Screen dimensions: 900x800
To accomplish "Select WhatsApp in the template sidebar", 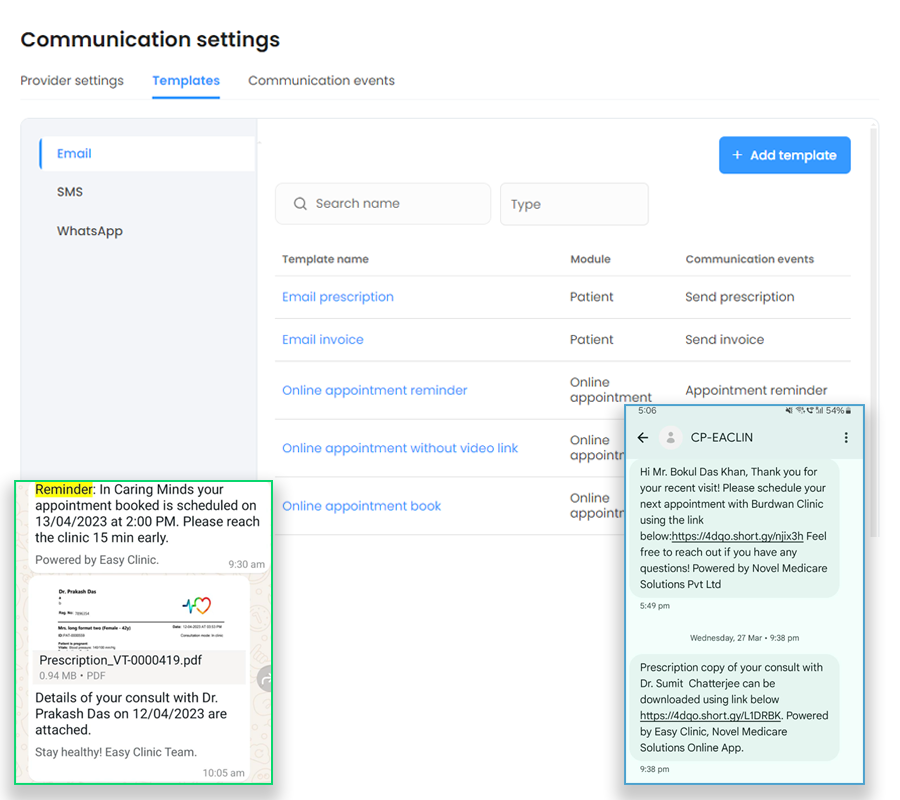I will click(90, 231).
